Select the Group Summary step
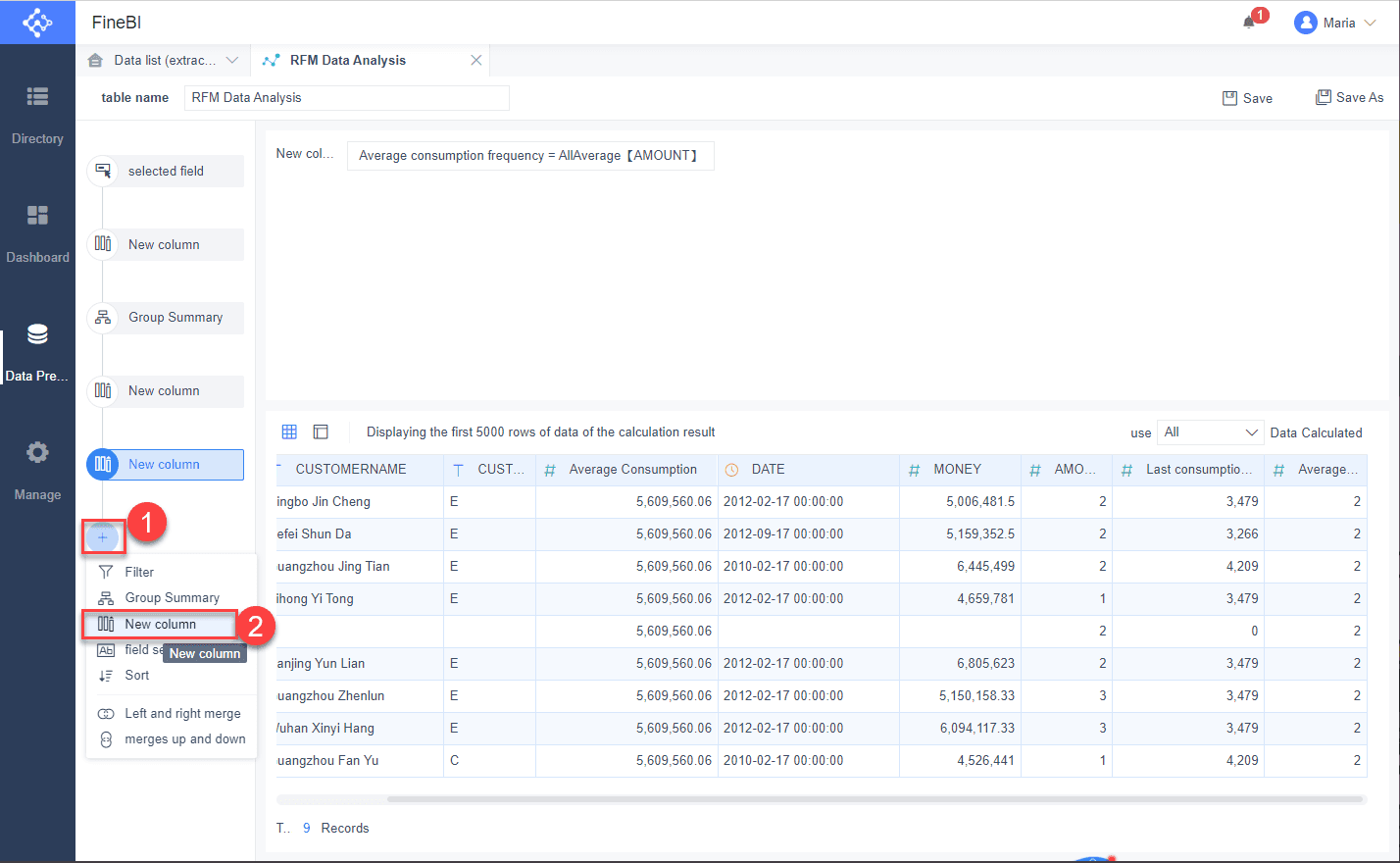The height and width of the screenshot is (863, 1400). click(x=166, y=317)
